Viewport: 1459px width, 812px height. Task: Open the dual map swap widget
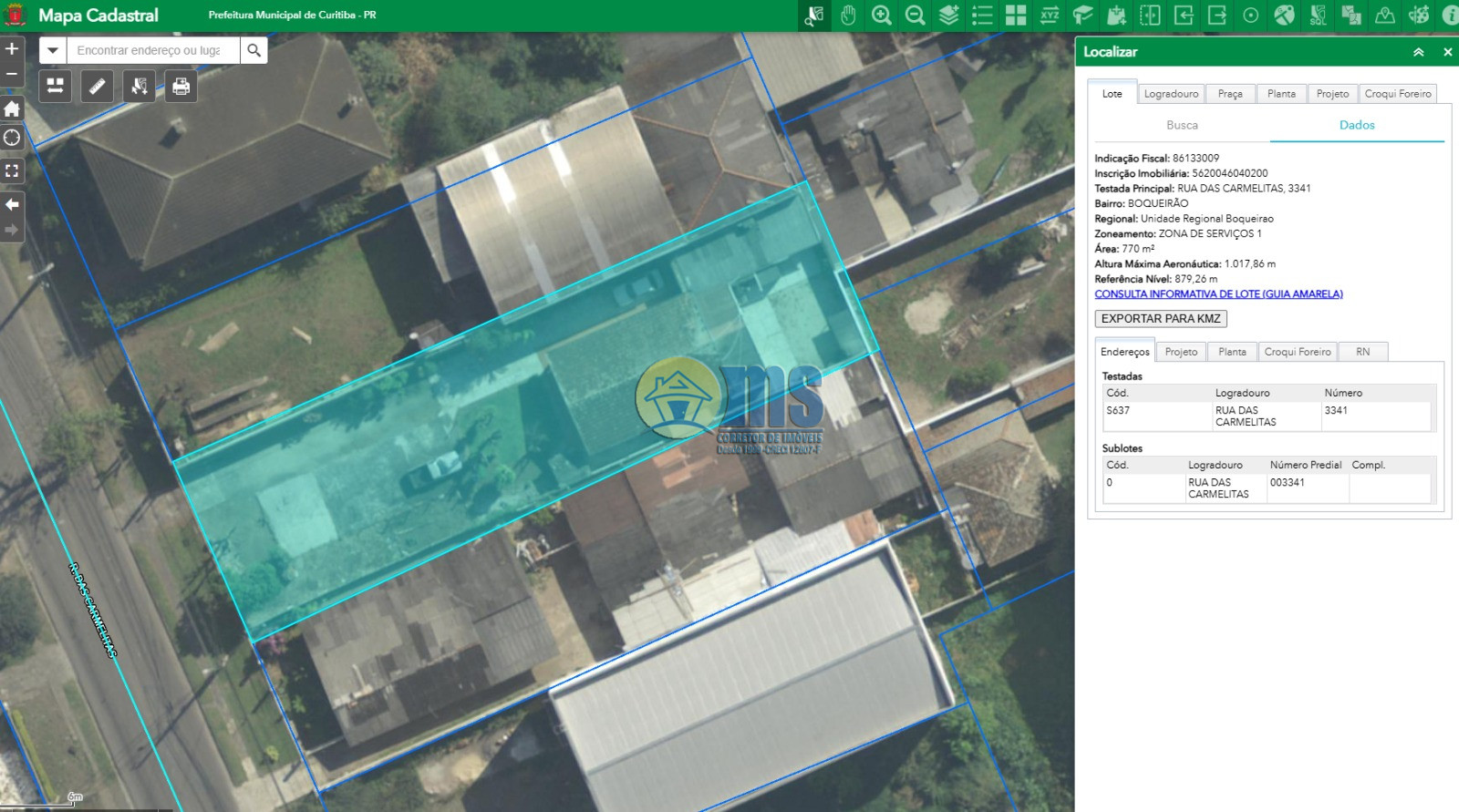pyautogui.click(x=55, y=87)
